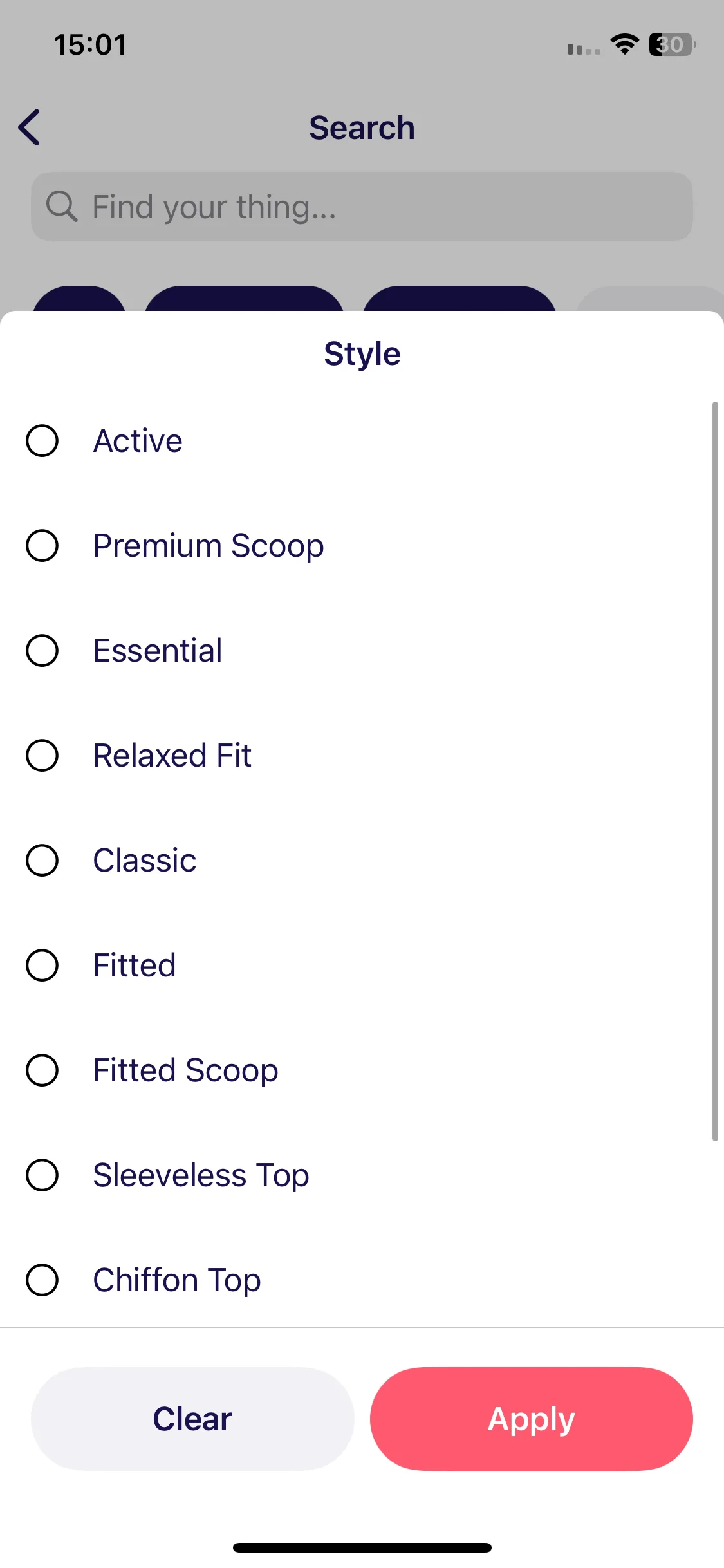Click the style list scrollbar
This screenshot has width=724, height=1568.
click(715, 771)
